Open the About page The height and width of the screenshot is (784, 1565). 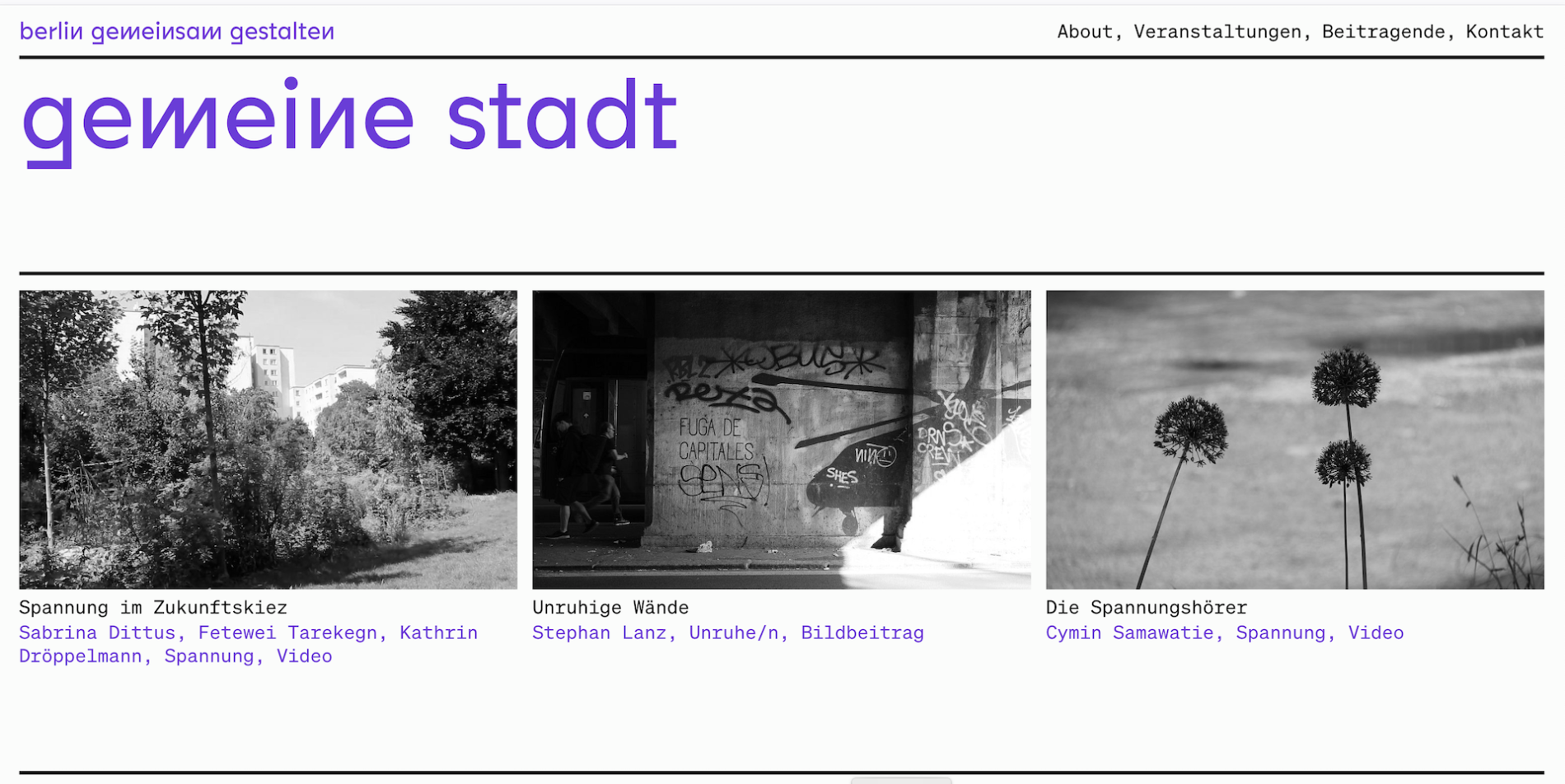pyautogui.click(x=1084, y=32)
